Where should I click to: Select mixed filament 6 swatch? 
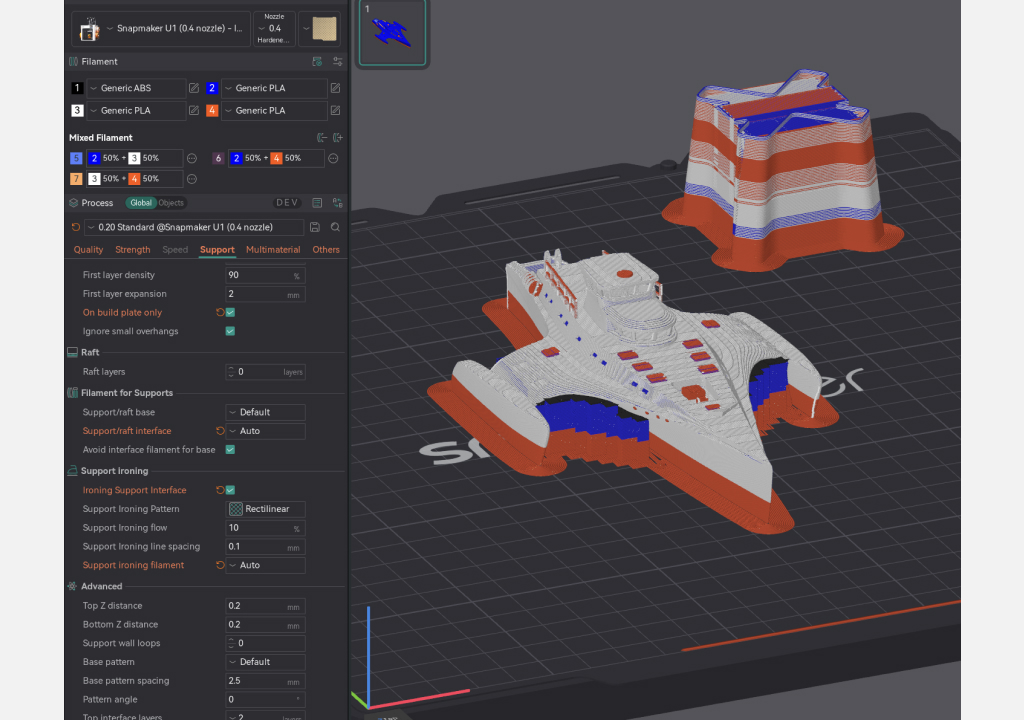pyautogui.click(x=218, y=158)
